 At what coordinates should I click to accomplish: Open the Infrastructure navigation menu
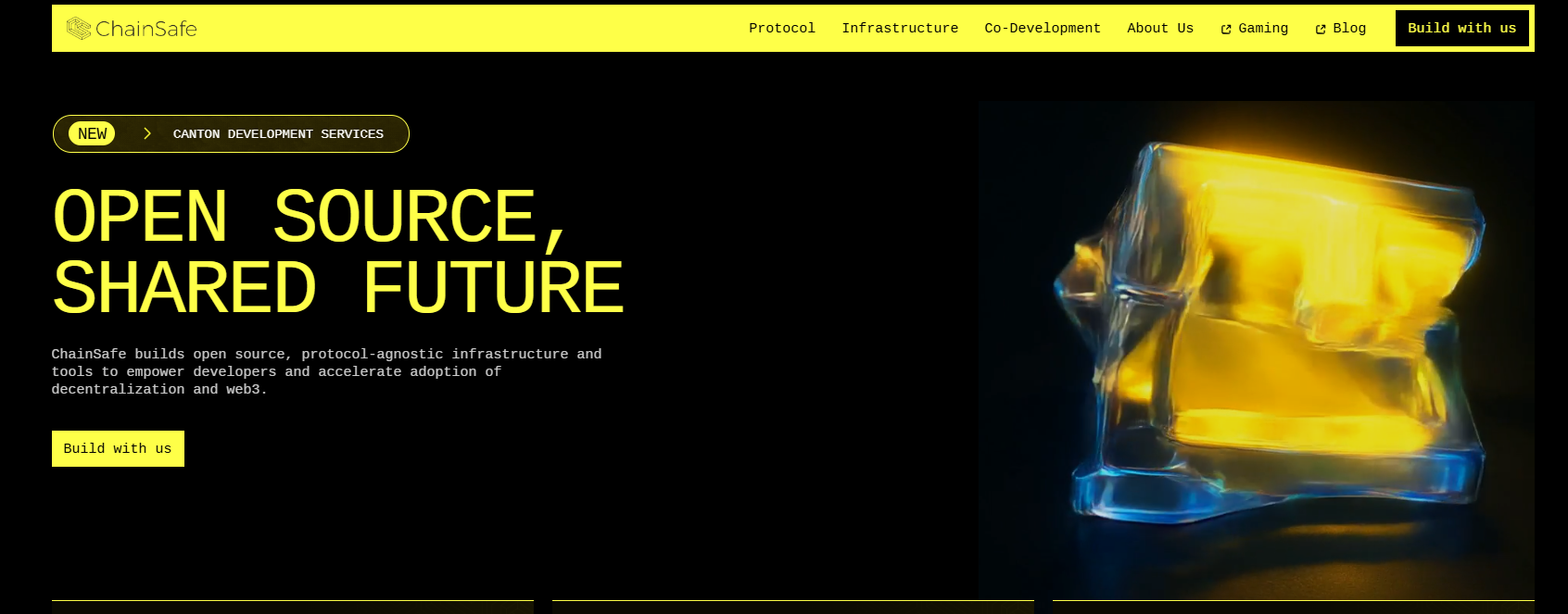coord(899,29)
